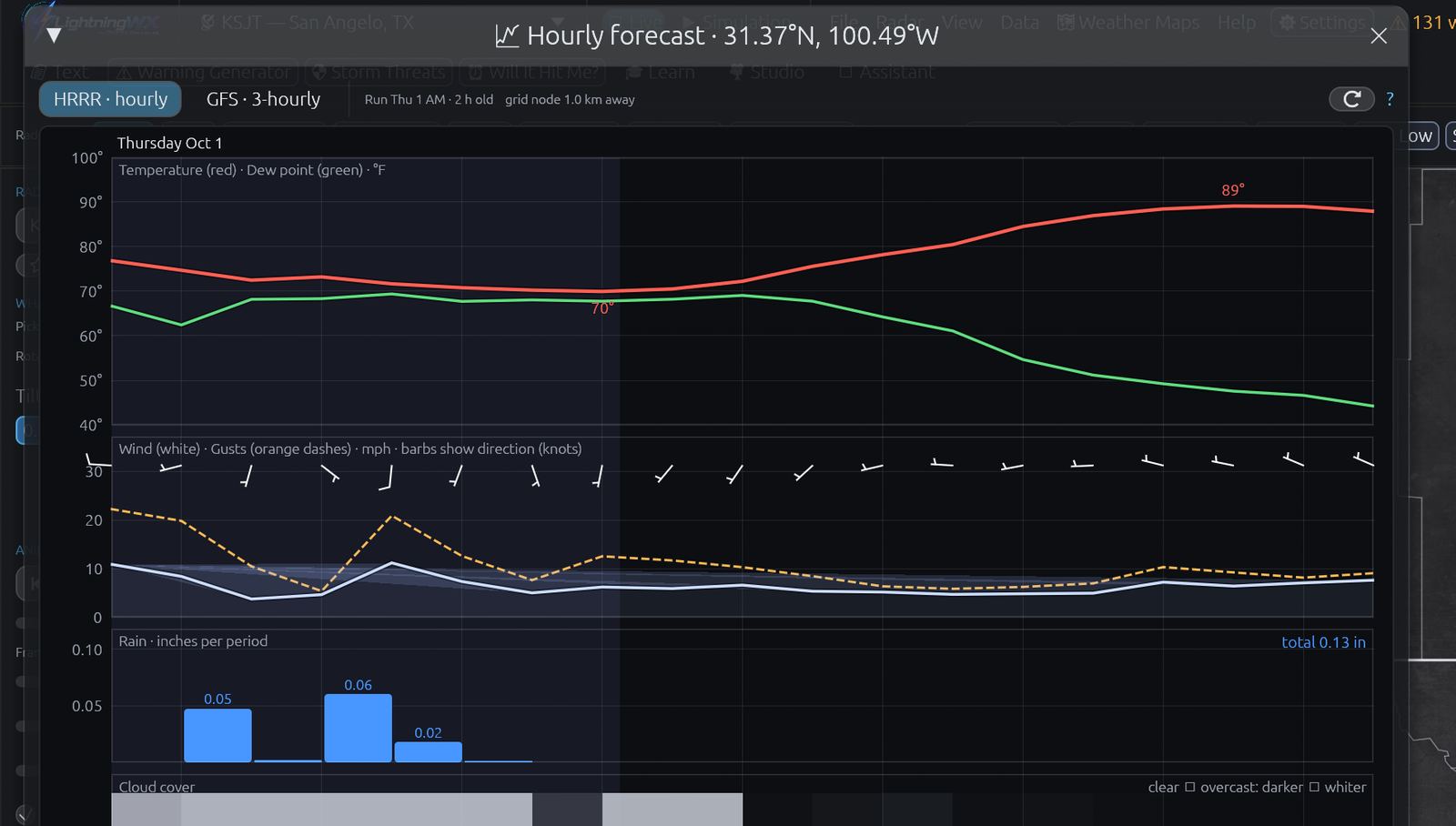Click the orange 131 warnings badge in main window

click(1423, 23)
